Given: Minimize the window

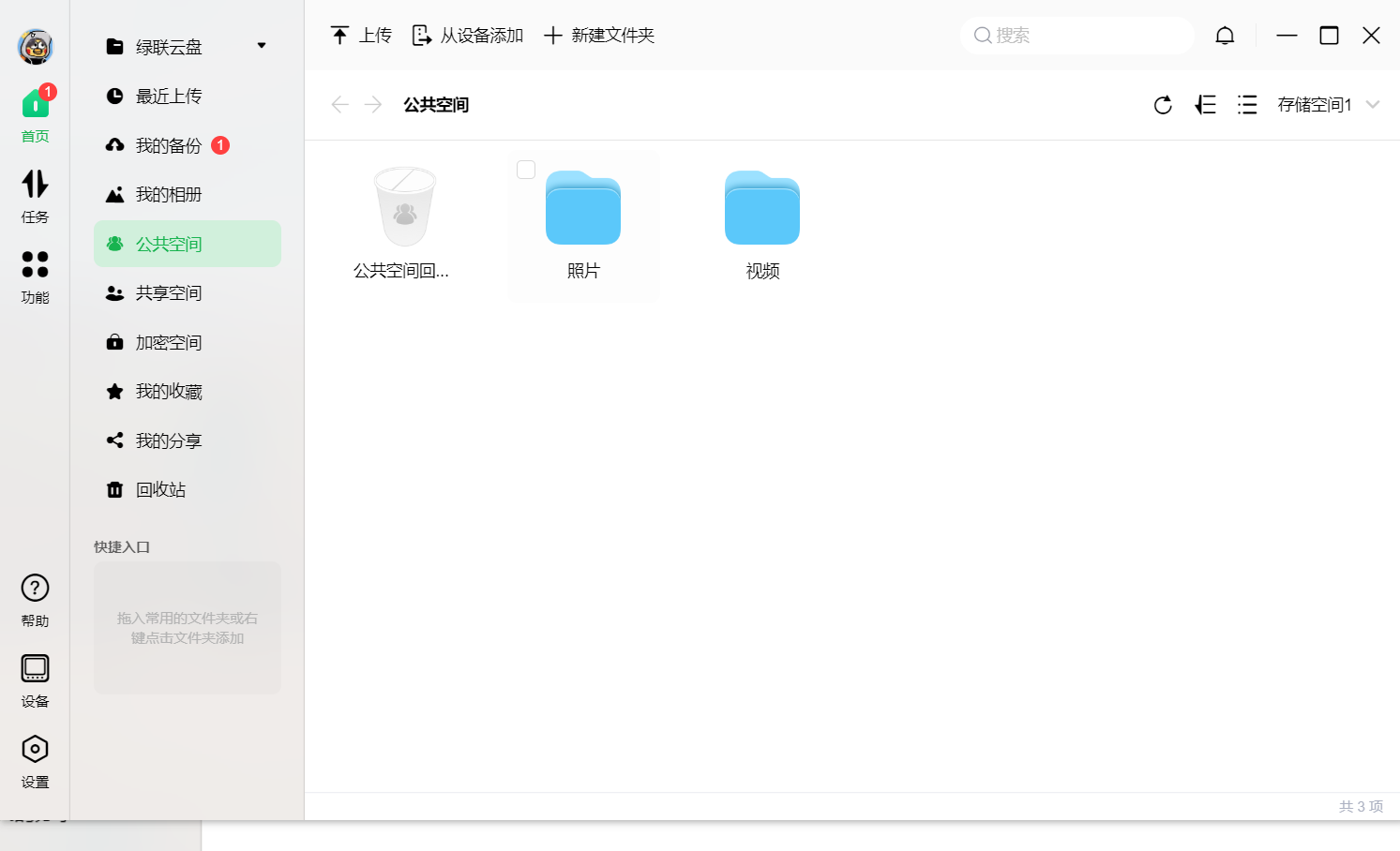Looking at the screenshot, I should click(x=1287, y=36).
